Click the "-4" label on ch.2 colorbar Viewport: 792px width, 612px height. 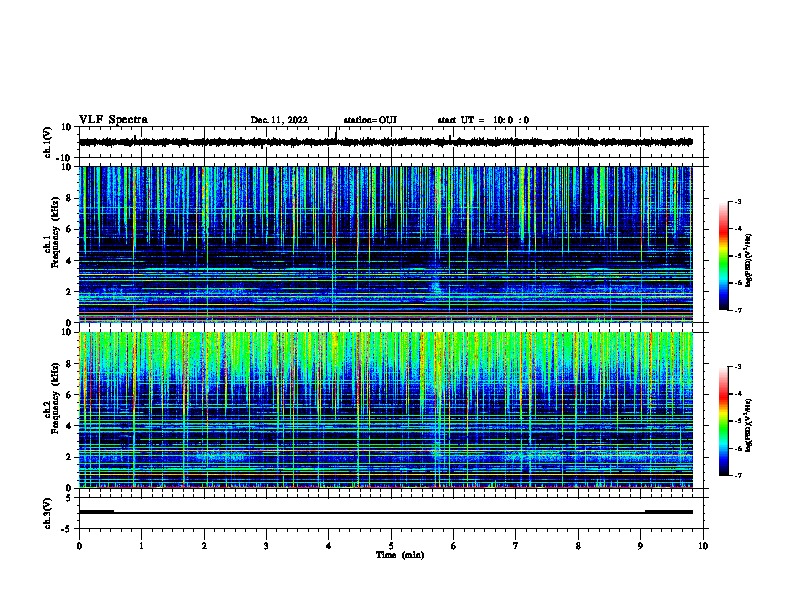(x=737, y=394)
